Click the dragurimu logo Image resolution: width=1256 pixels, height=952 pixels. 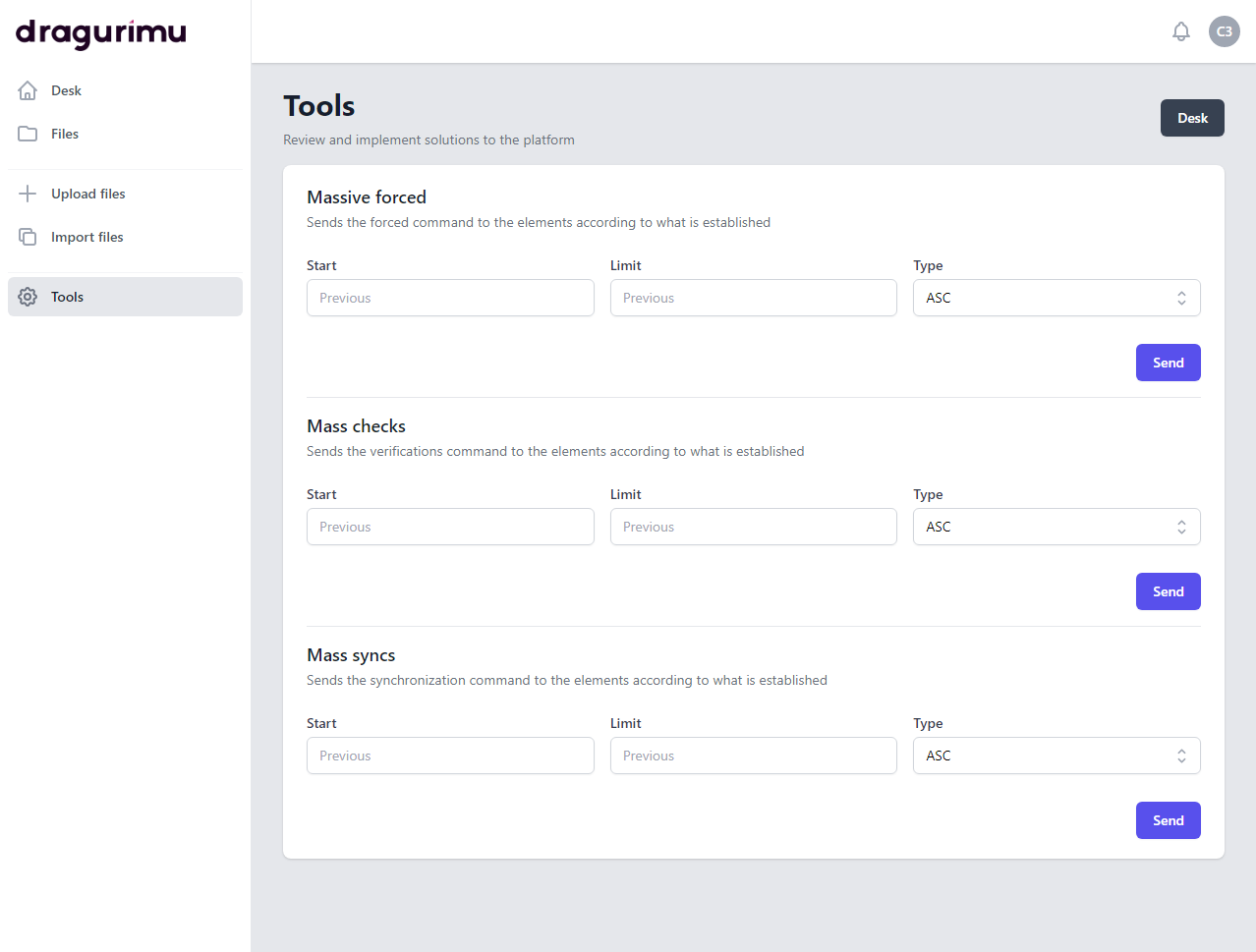[100, 32]
